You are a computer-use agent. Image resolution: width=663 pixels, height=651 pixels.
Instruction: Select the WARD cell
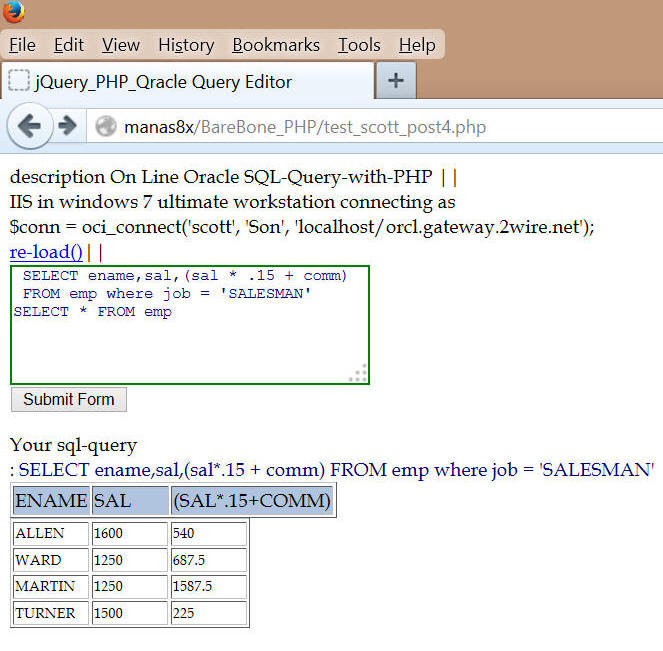[51, 560]
